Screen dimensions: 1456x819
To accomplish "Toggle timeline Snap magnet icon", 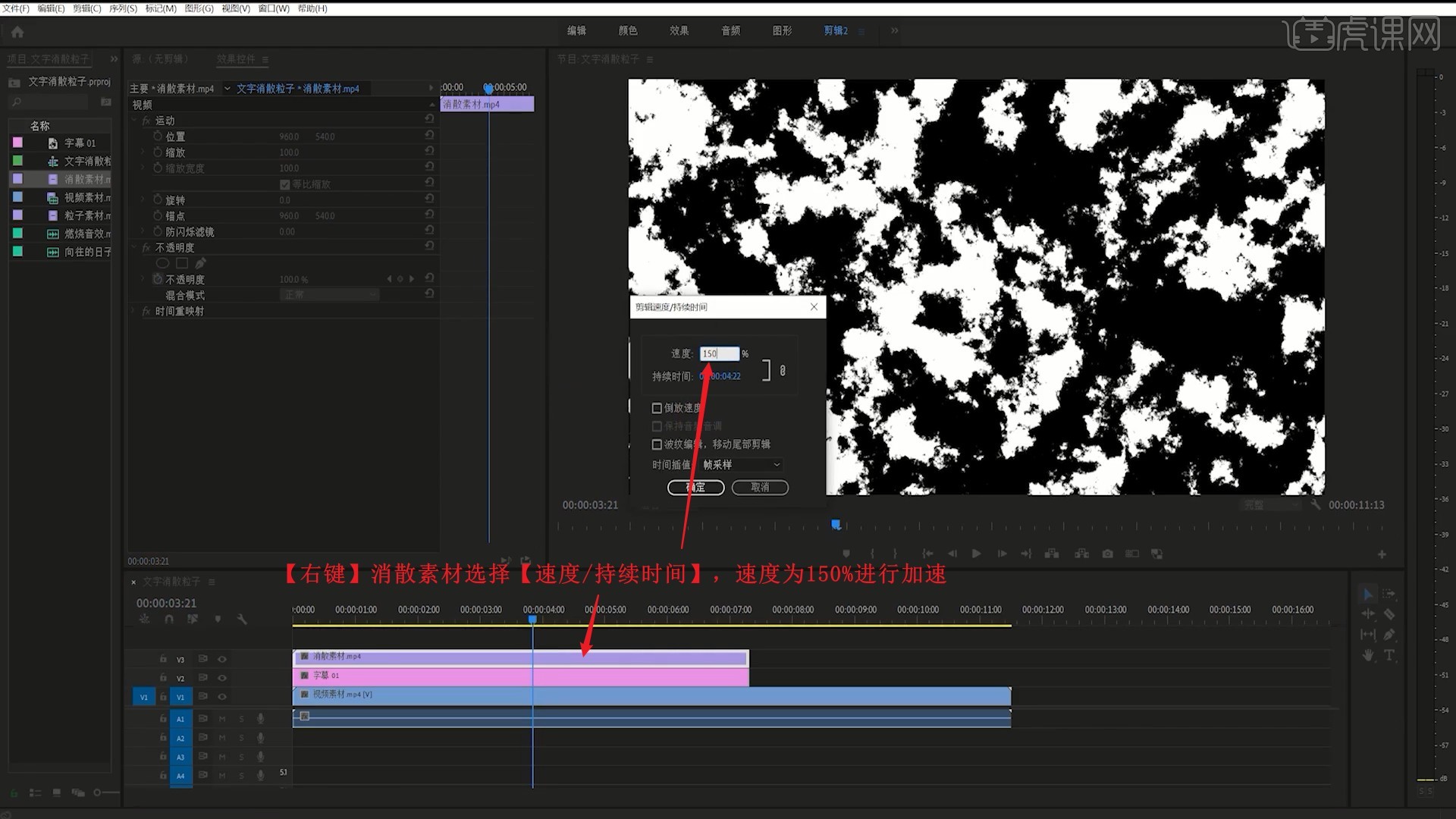I will point(169,620).
